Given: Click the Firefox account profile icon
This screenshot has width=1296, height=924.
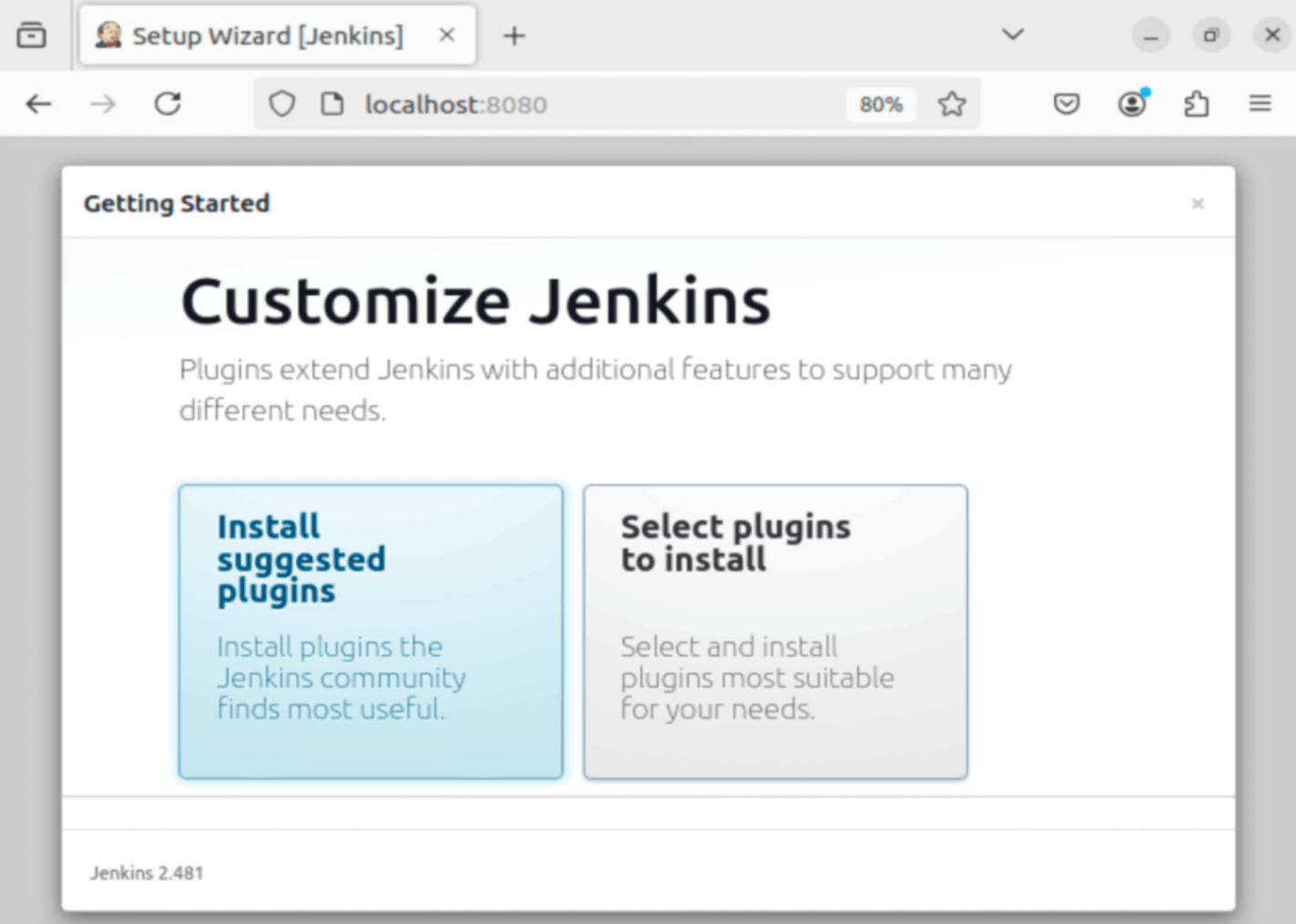Looking at the screenshot, I should point(1131,104).
